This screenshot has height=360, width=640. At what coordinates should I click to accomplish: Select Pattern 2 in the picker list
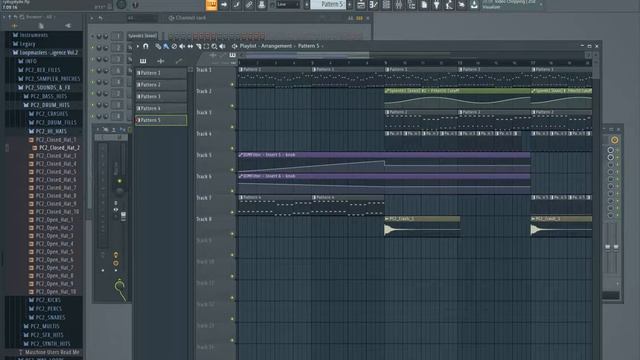[x=161, y=85]
